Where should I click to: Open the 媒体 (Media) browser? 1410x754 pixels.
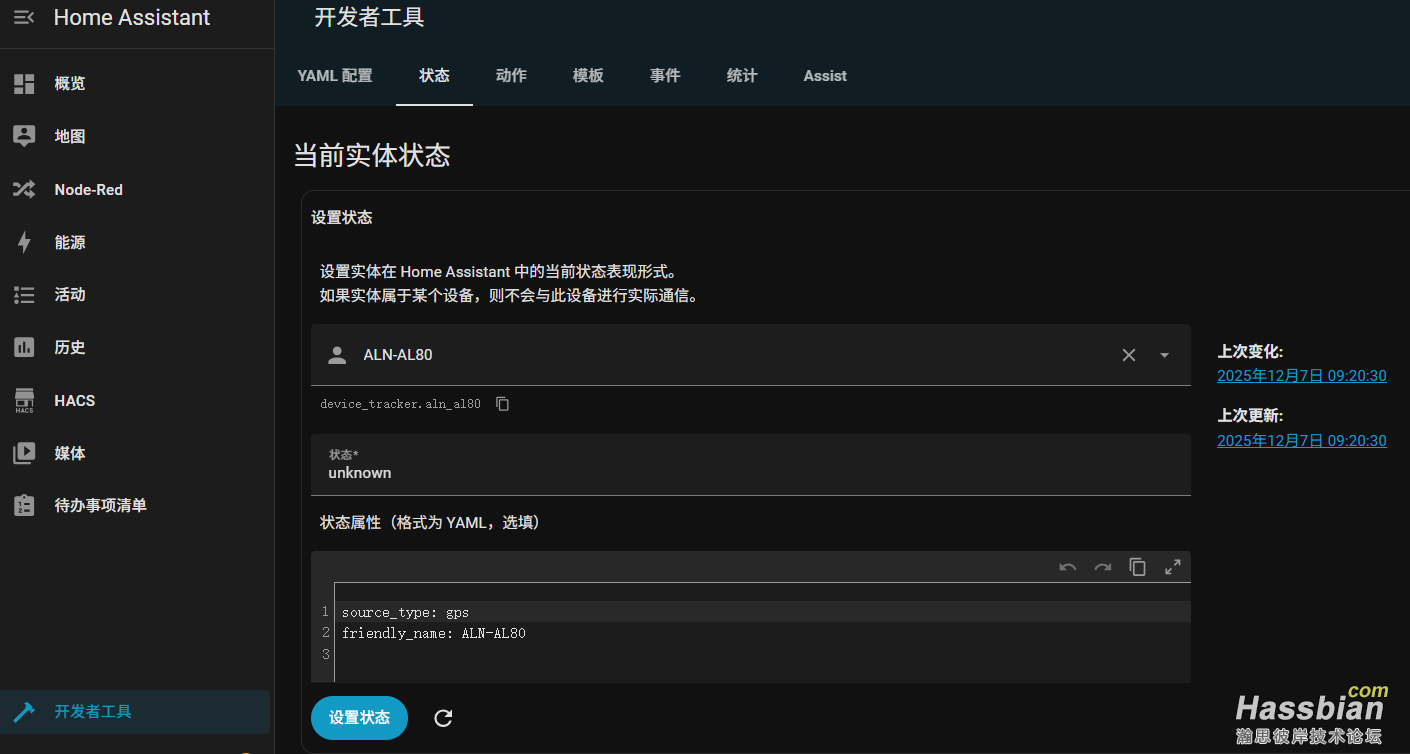pos(69,453)
